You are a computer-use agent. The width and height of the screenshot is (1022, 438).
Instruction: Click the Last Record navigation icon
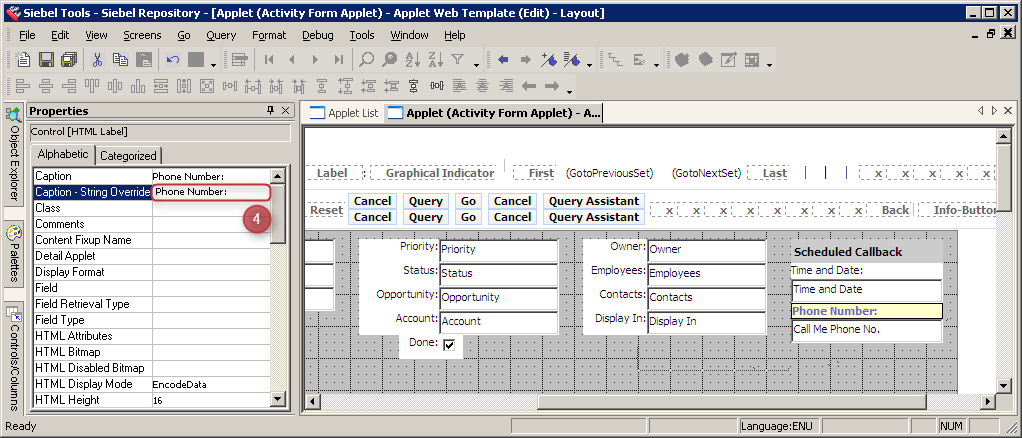(338, 60)
